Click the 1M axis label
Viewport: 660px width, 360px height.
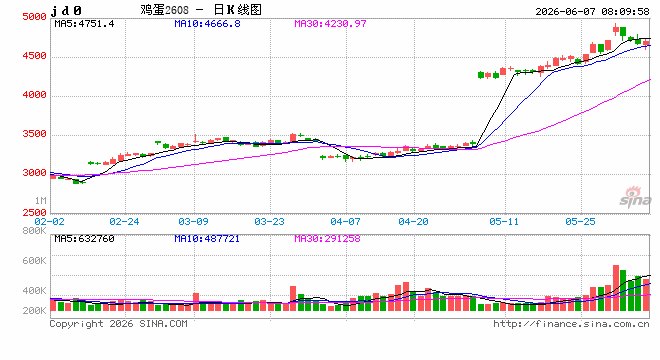pyautogui.click(x=40, y=200)
